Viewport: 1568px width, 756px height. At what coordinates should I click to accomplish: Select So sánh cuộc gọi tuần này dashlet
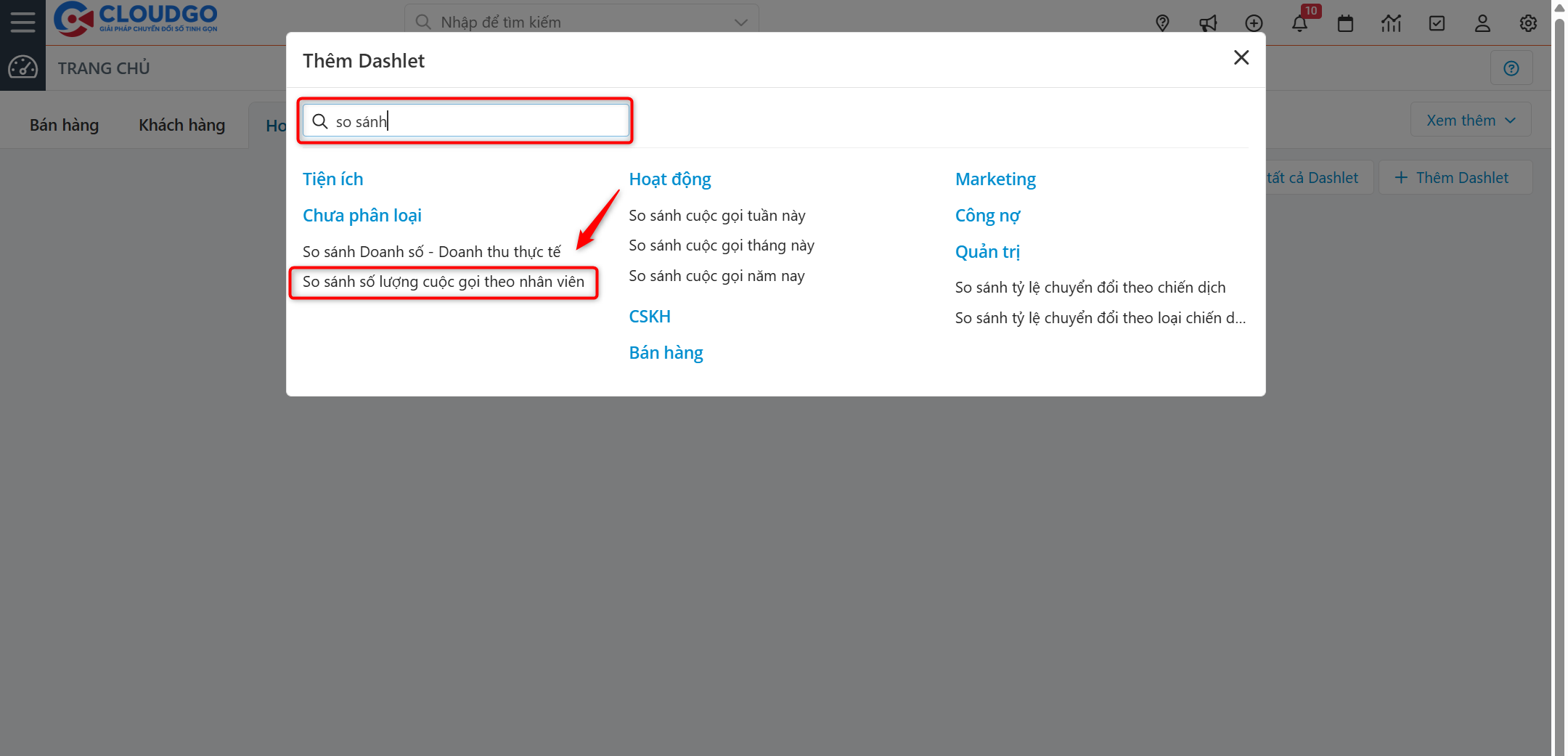[x=717, y=215]
